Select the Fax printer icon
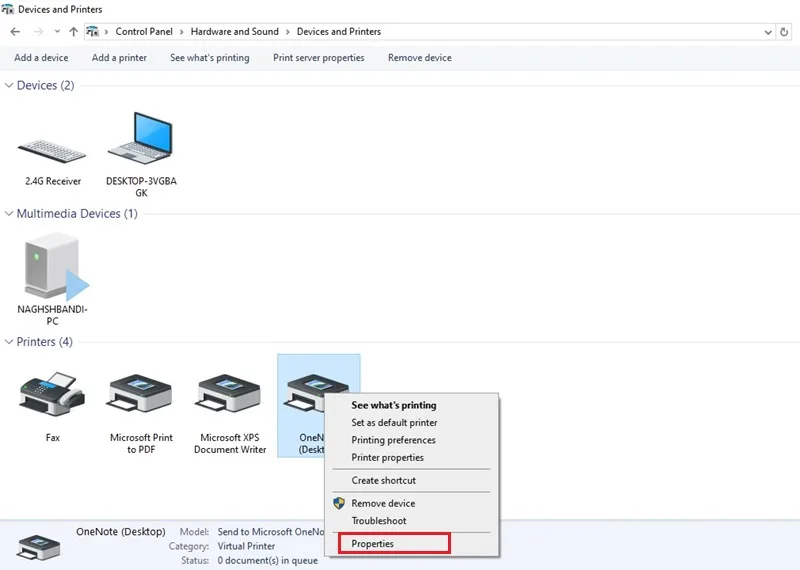 pos(52,393)
